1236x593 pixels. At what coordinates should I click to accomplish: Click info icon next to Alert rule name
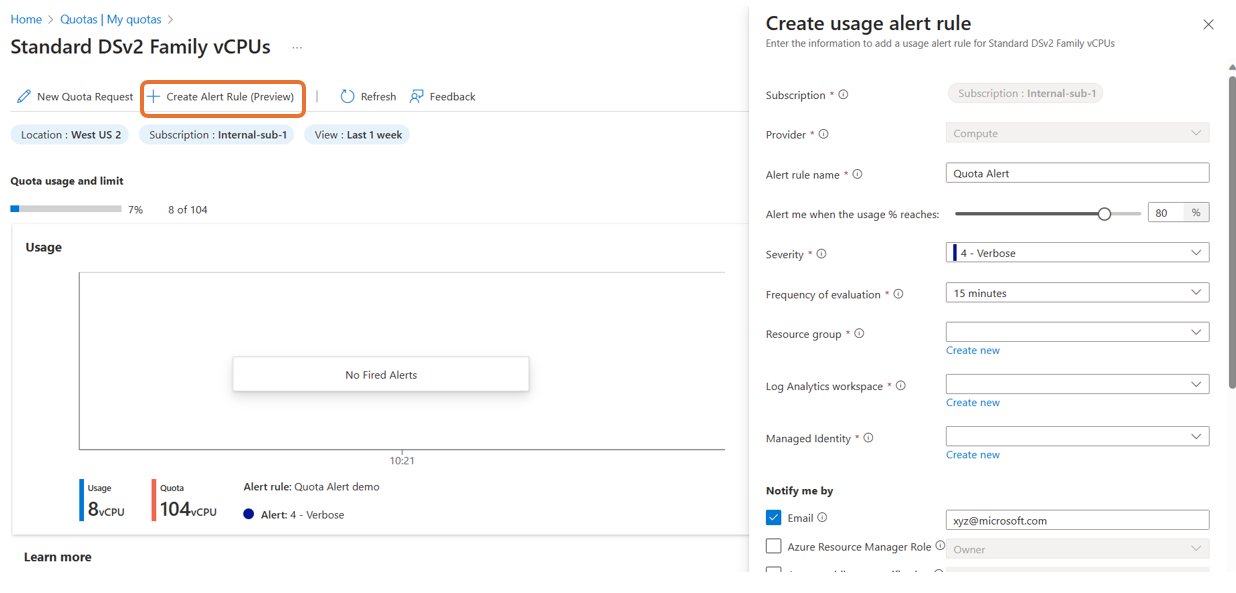[x=857, y=174]
